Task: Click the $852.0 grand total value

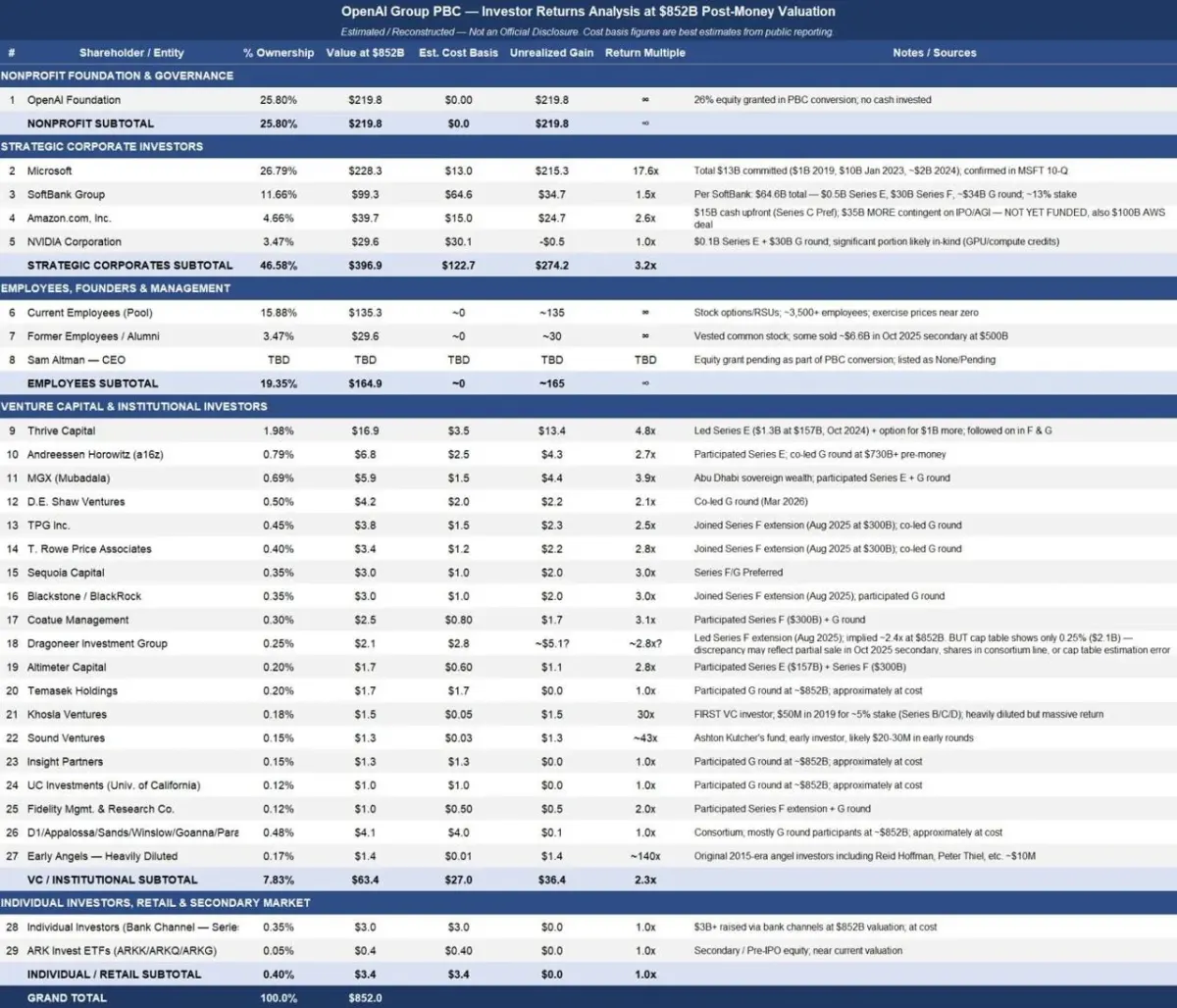Action: [365, 997]
